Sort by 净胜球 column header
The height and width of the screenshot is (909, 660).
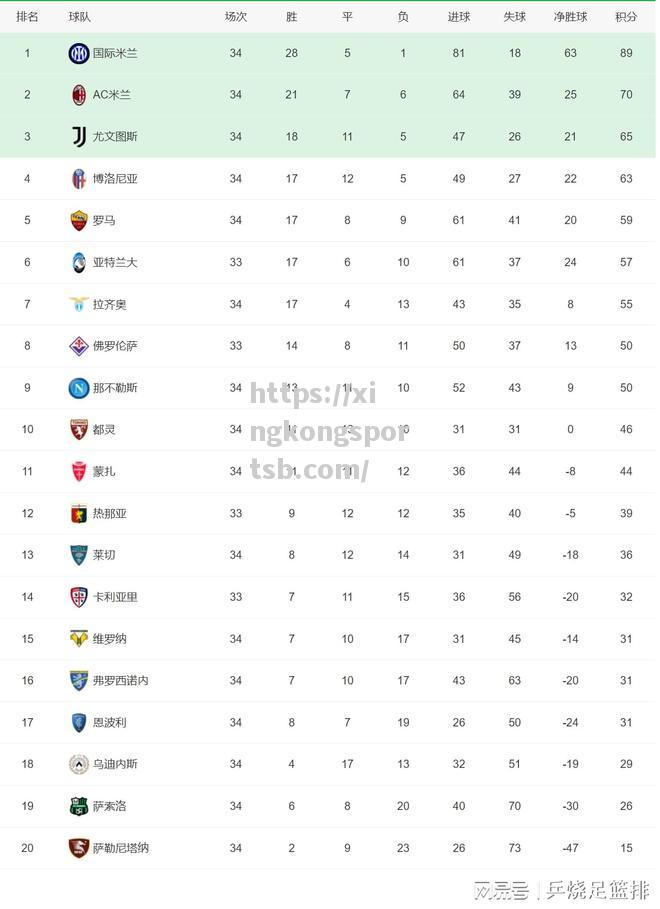point(570,17)
